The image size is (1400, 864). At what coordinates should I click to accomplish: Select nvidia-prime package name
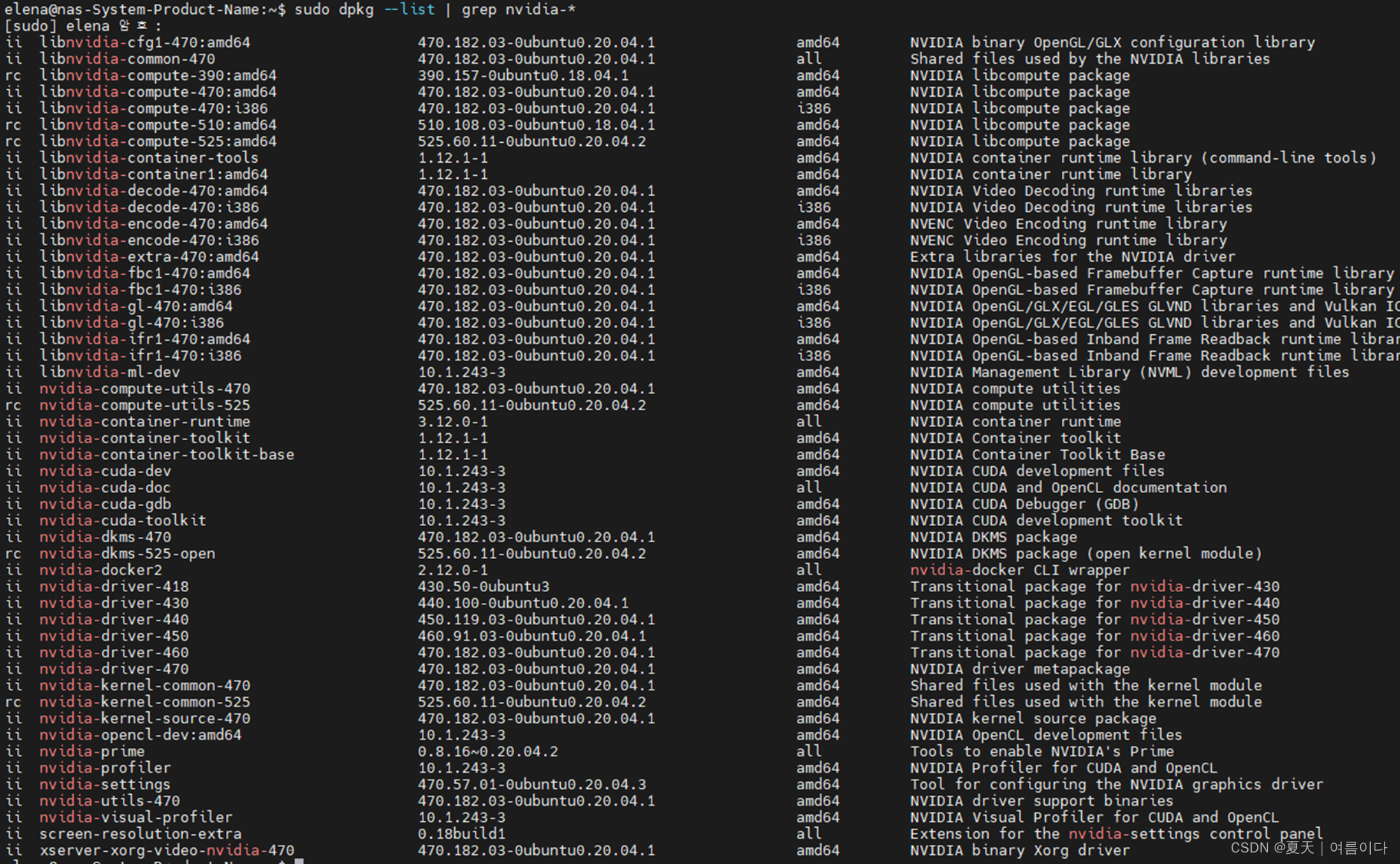tap(92, 753)
